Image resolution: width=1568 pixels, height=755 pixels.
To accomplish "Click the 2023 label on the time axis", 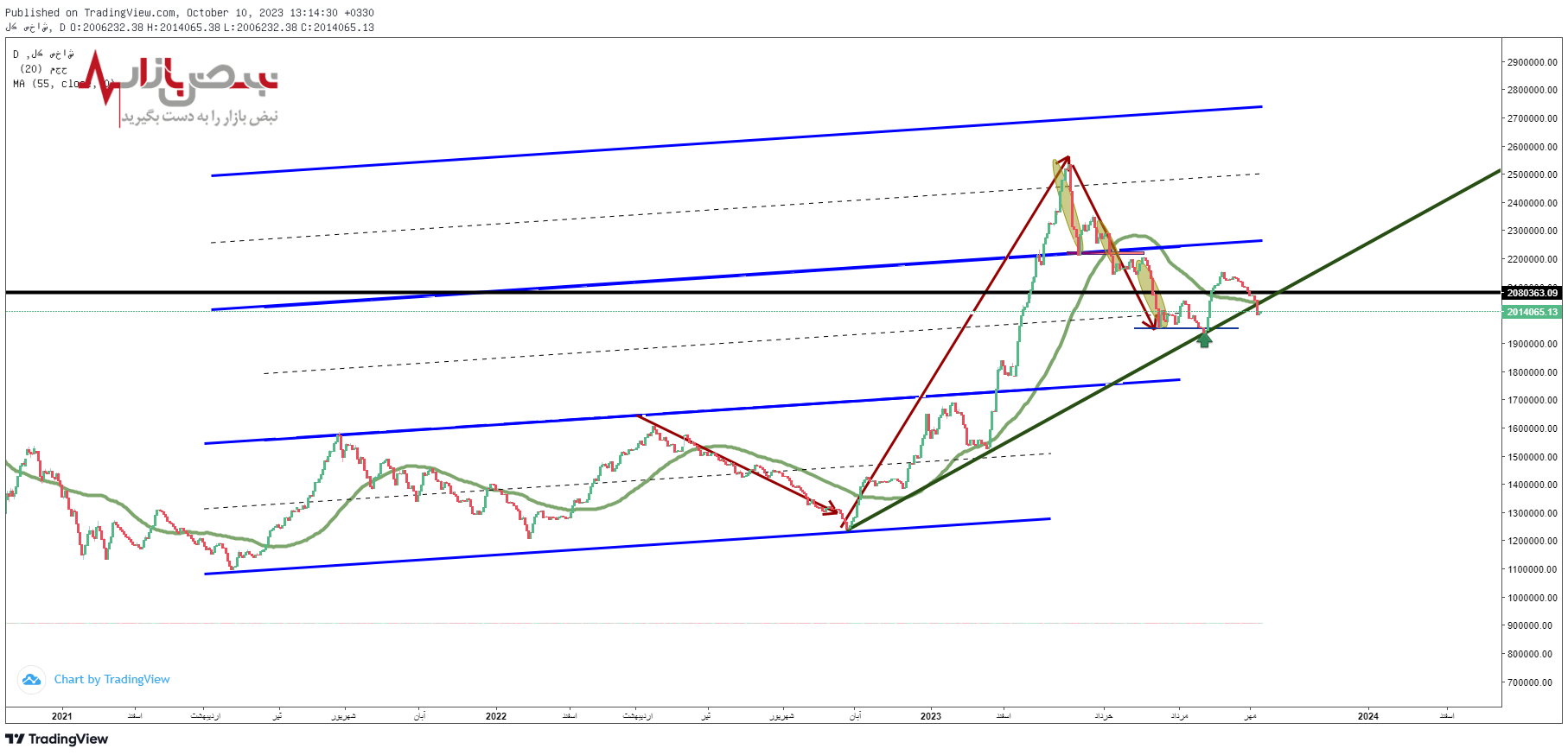I will pos(931,716).
